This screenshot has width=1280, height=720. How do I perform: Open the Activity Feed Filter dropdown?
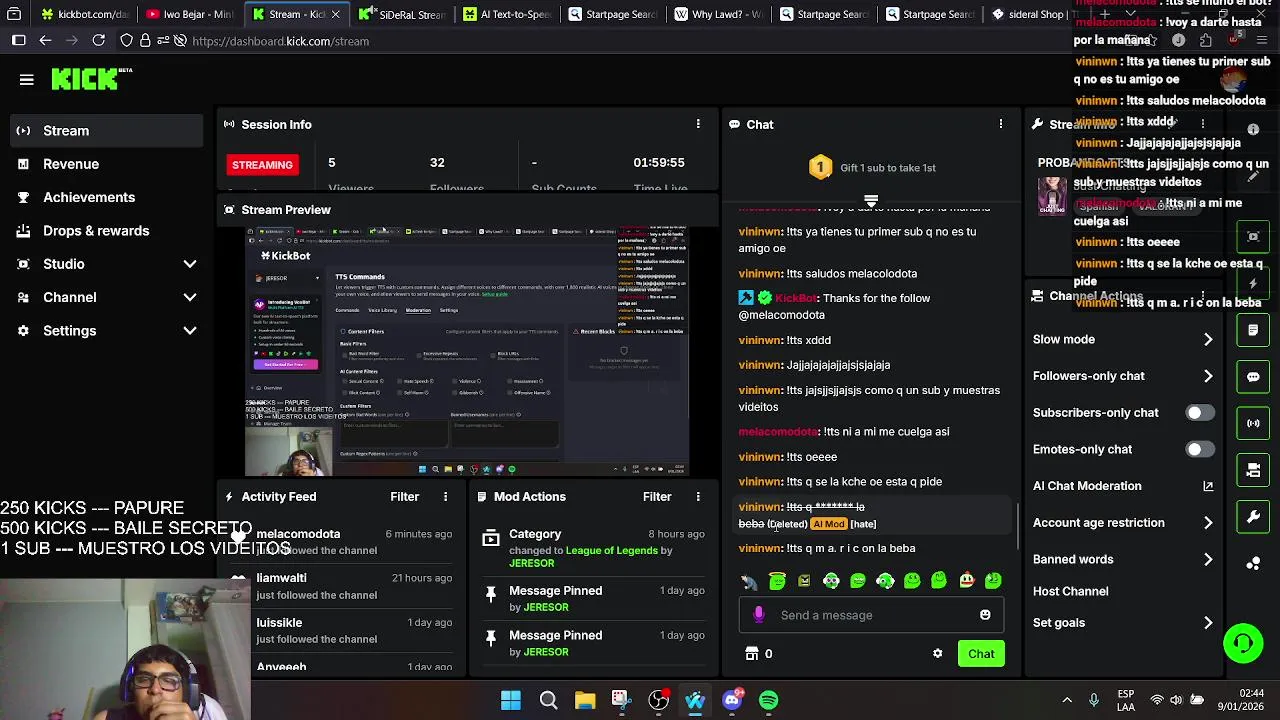[404, 497]
